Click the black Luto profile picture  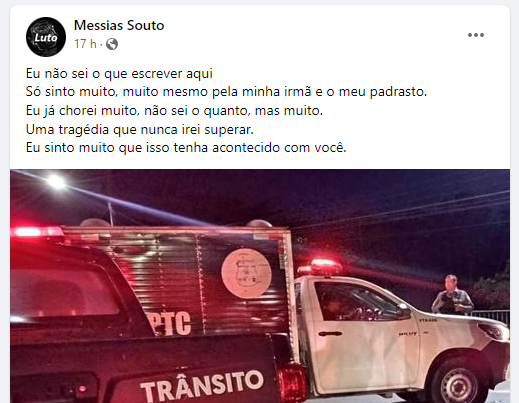(x=46, y=37)
